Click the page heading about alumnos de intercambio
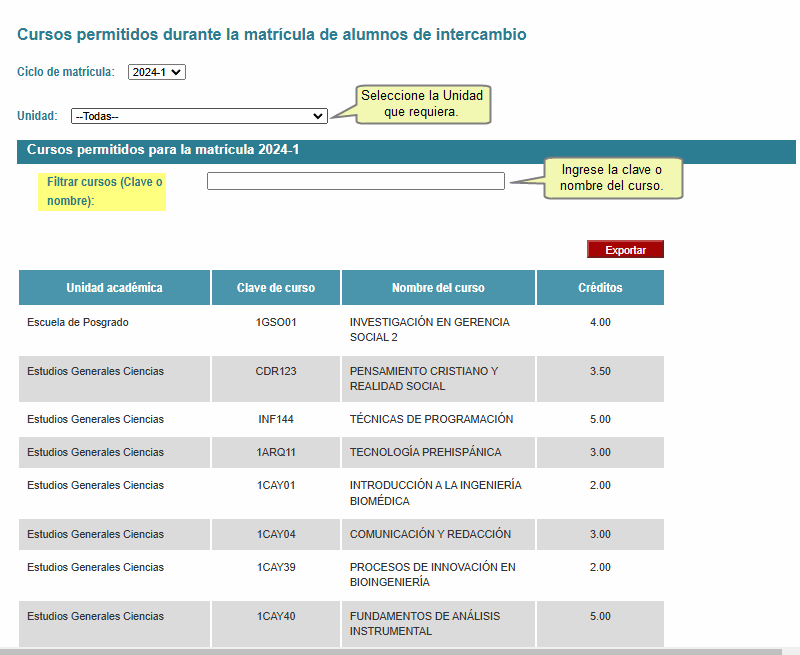 click(271, 34)
